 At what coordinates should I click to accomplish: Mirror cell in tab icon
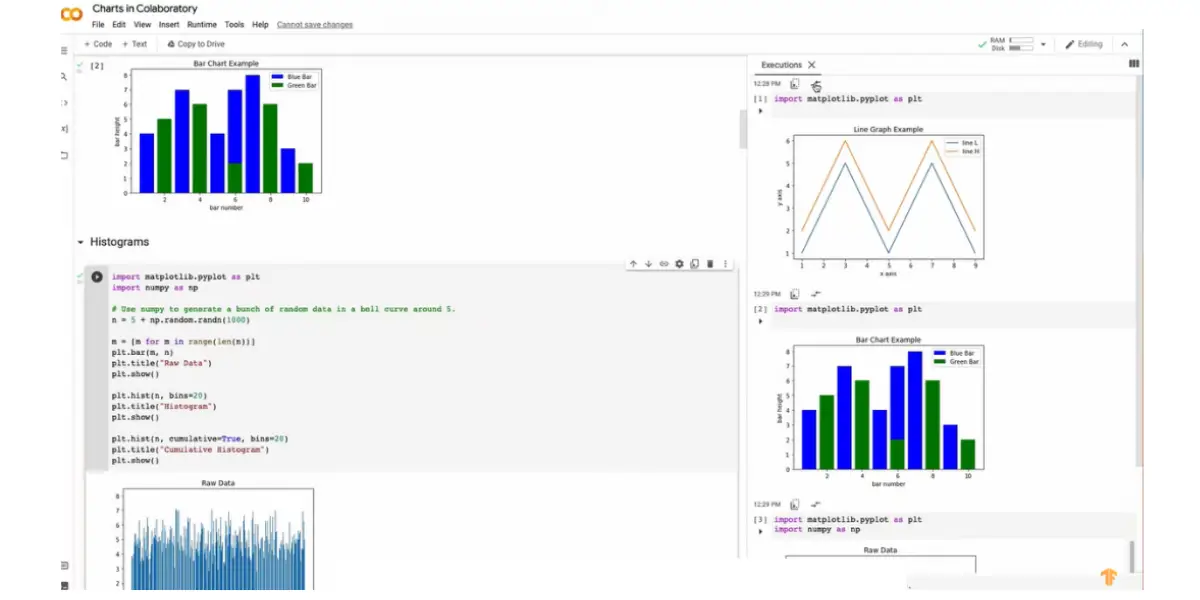(694, 264)
